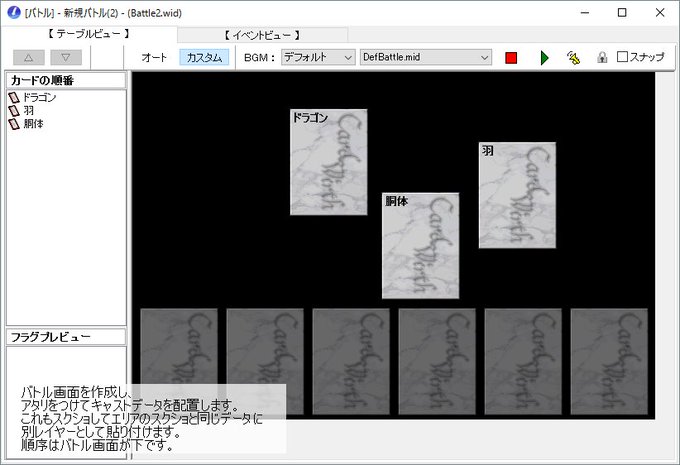Minimize the Battle2.wid window
680x465 pixels.
point(585,13)
